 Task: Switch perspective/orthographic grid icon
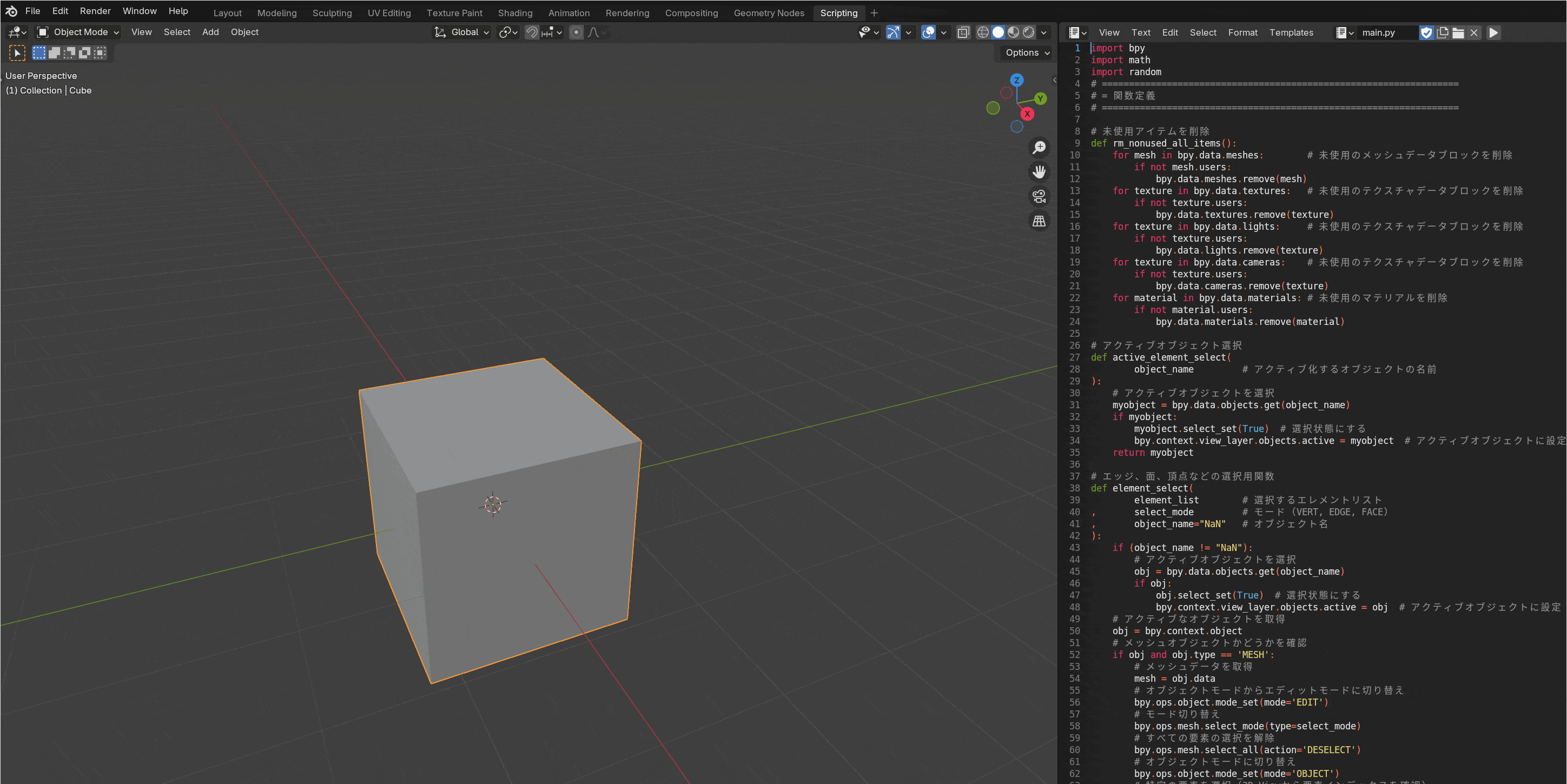[1039, 221]
